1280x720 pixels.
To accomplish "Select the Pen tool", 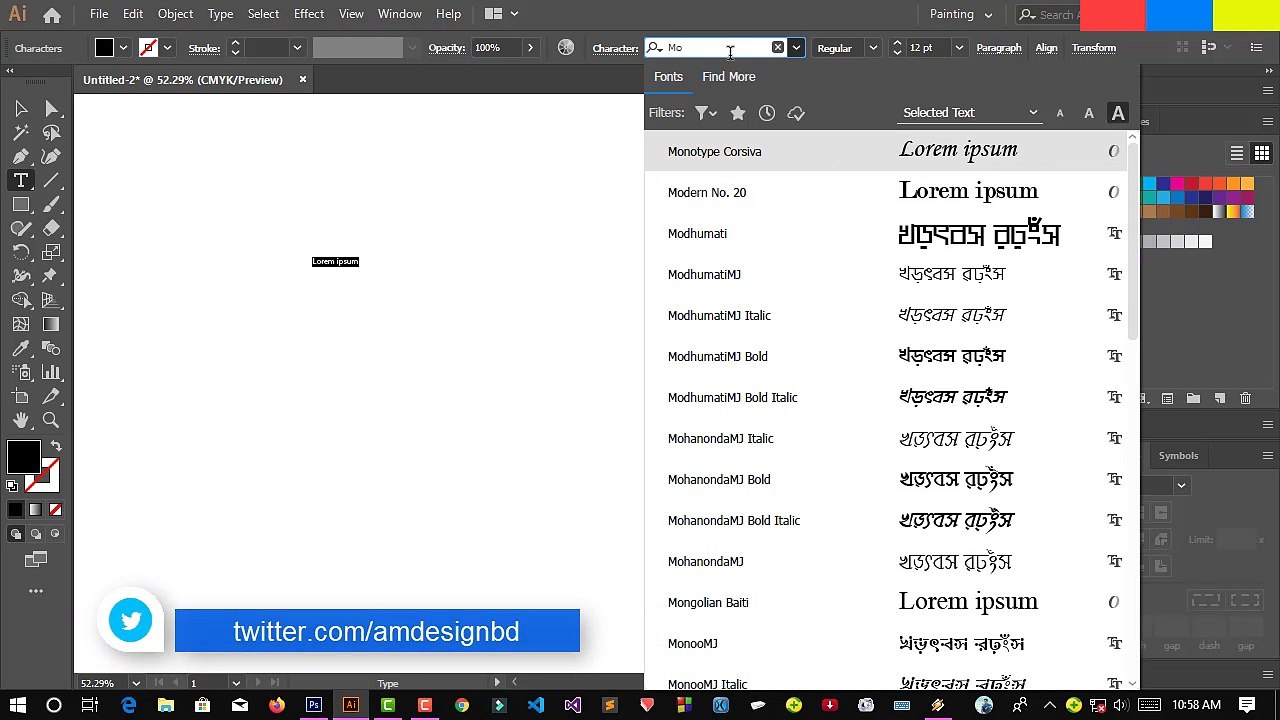I will (21, 156).
